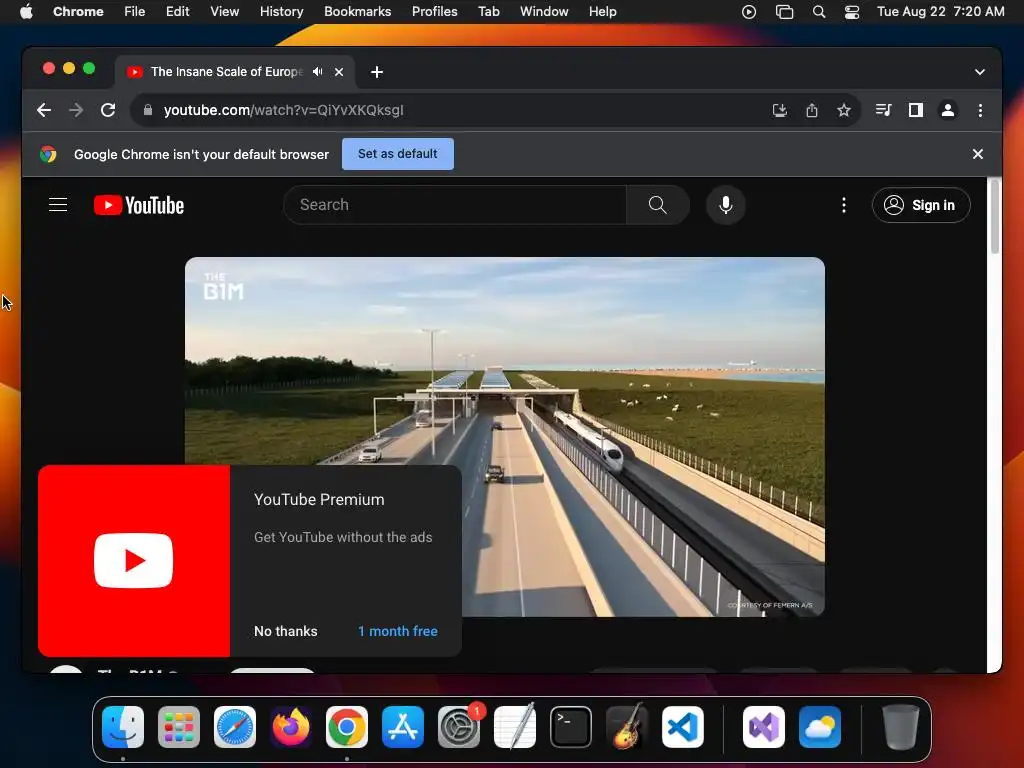
Task: Open Finder from the Dock
Action: point(123,727)
